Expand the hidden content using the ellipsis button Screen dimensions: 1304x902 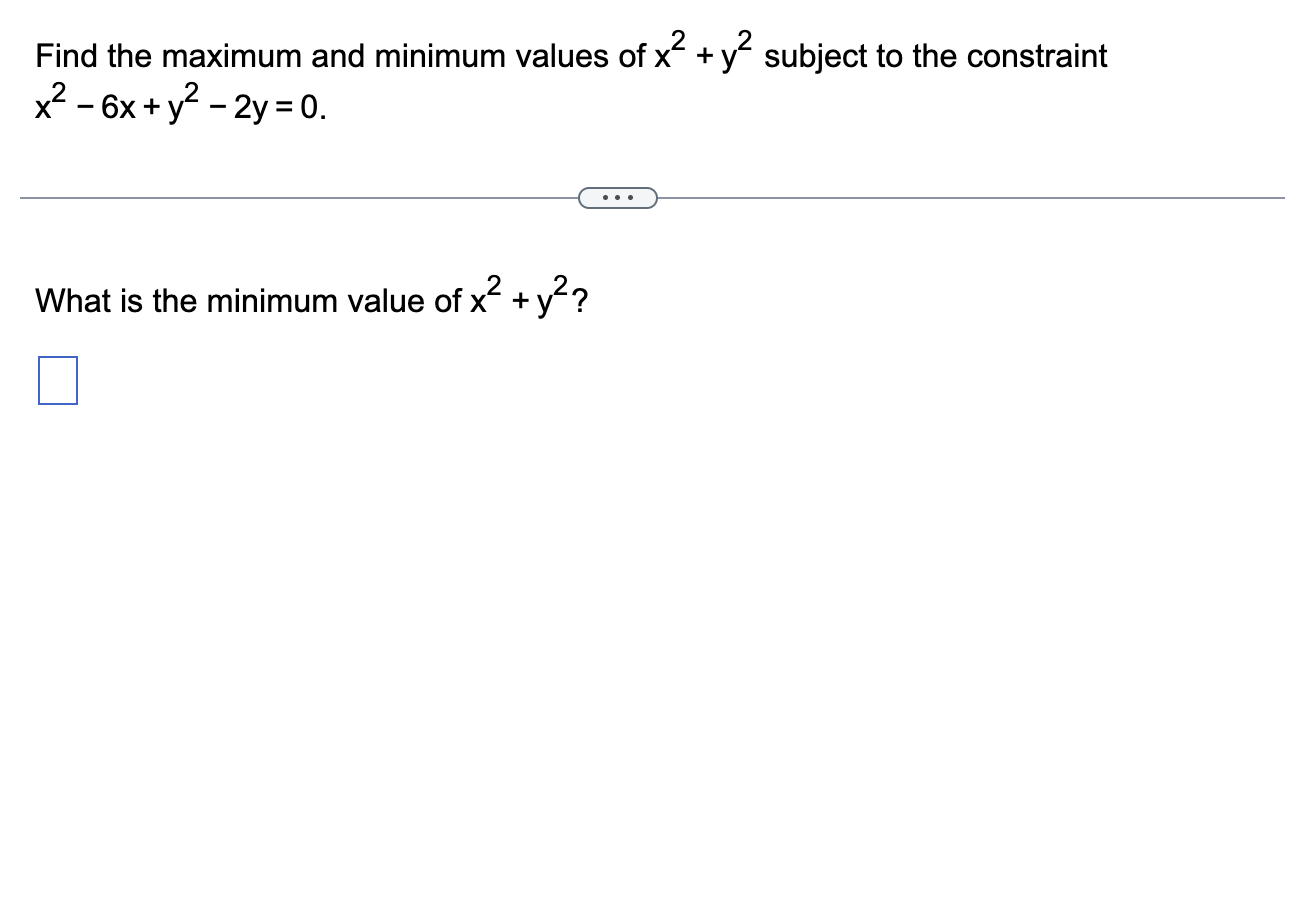618,197
